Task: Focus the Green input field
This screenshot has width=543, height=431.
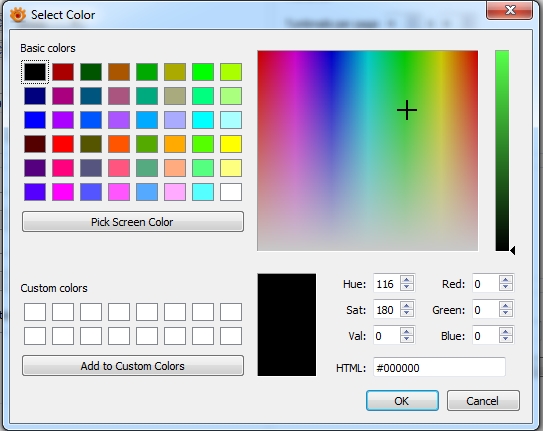Action: [x=486, y=309]
